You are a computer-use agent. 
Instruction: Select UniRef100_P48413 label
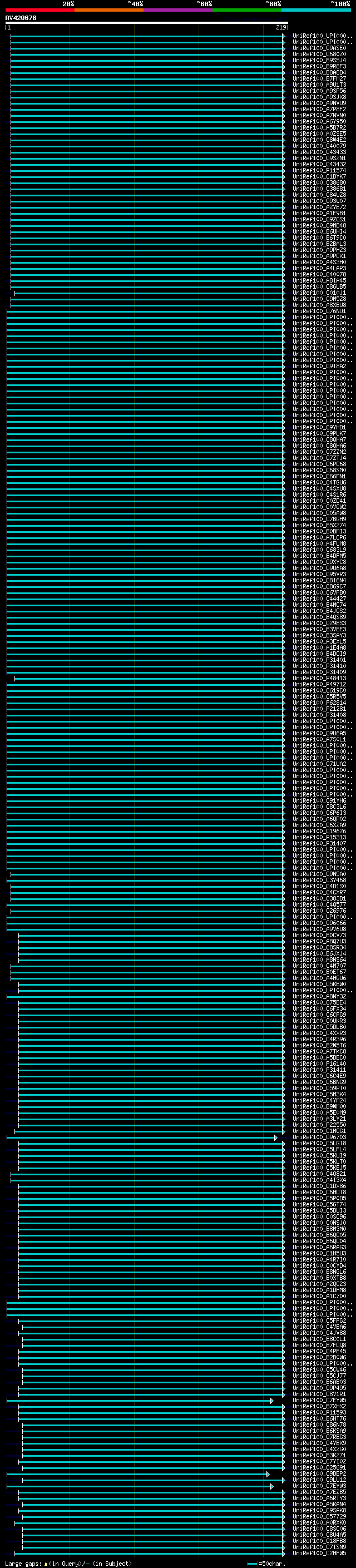[x=319, y=678]
